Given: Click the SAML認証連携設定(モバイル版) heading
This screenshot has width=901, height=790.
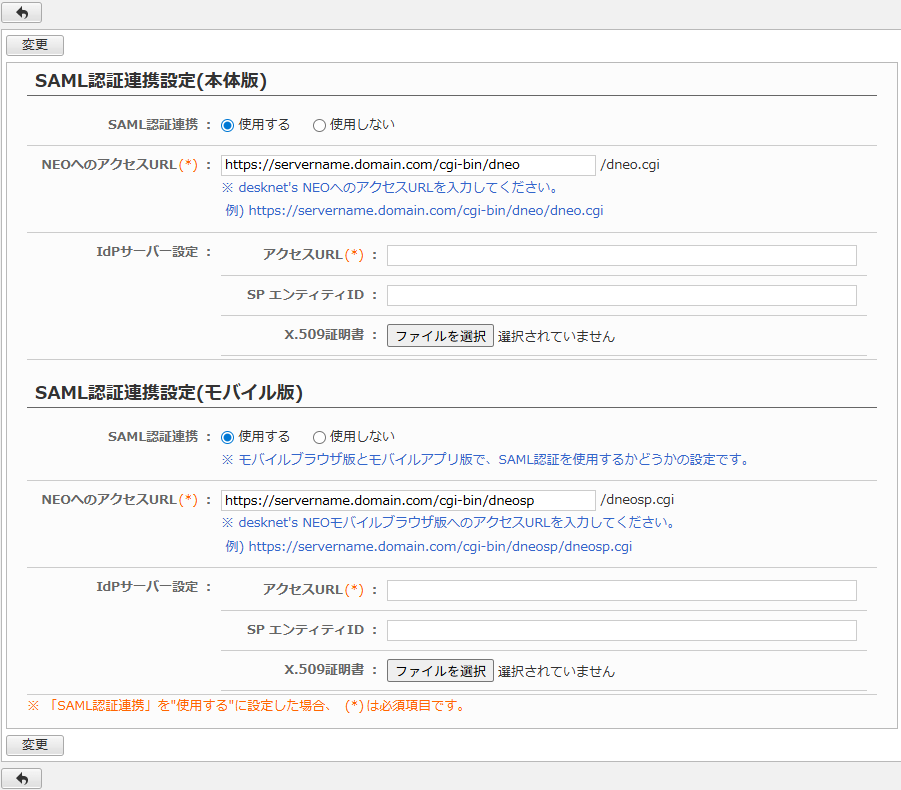Looking at the screenshot, I should point(169,393).
